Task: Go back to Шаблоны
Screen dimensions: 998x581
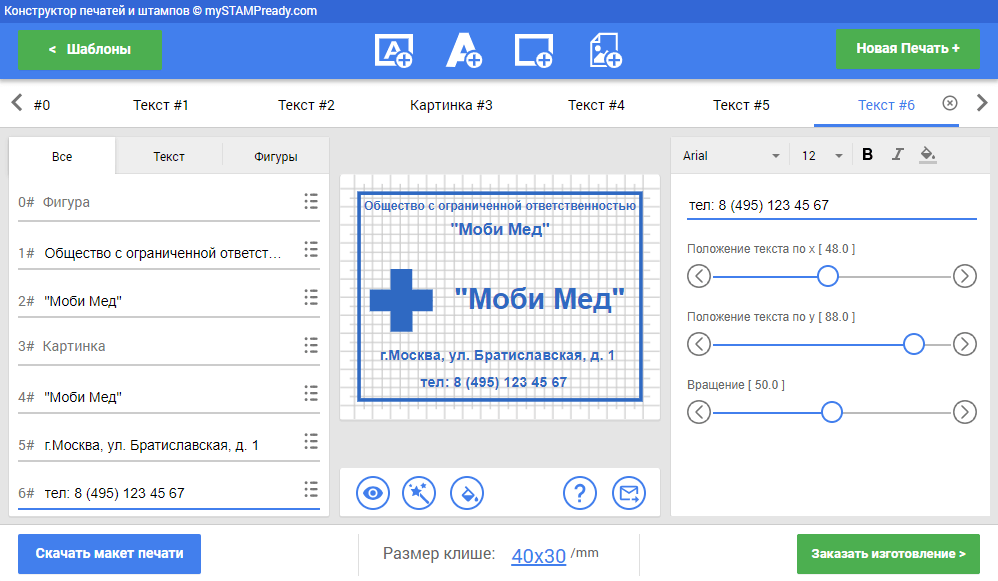Action: click(x=90, y=50)
